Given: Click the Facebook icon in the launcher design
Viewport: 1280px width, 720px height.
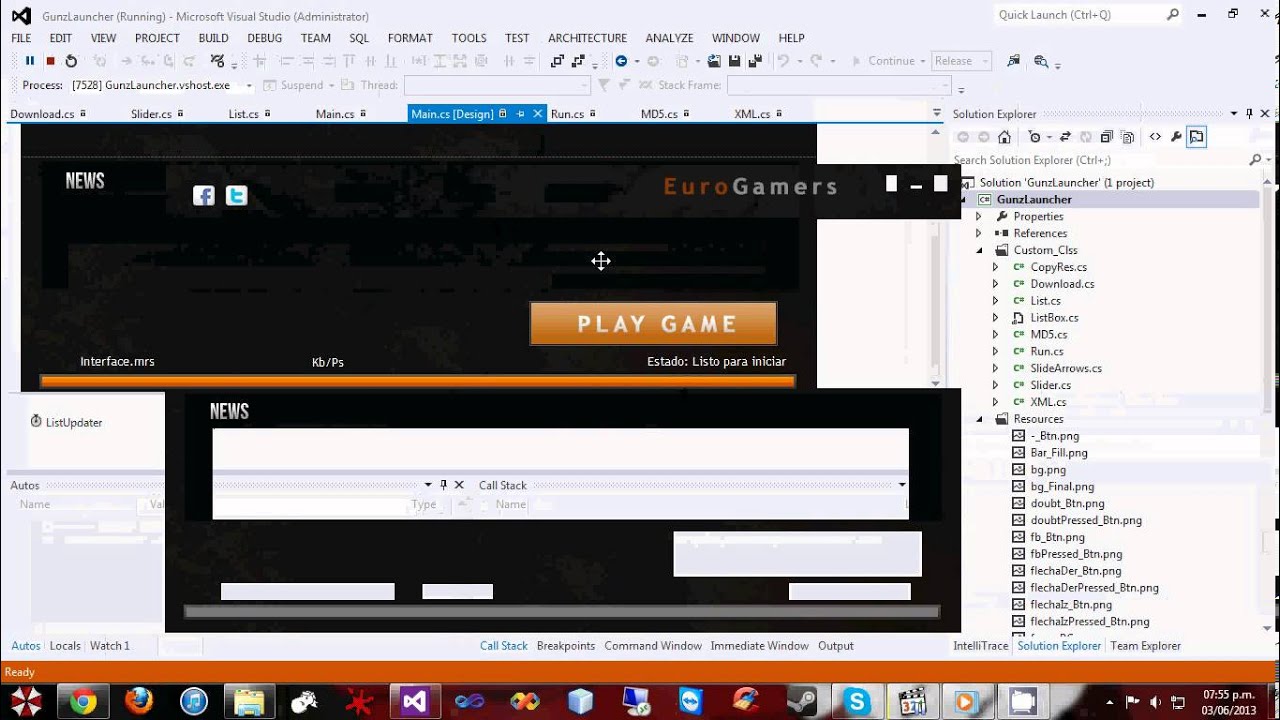Looking at the screenshot, I should pos(204,196).
